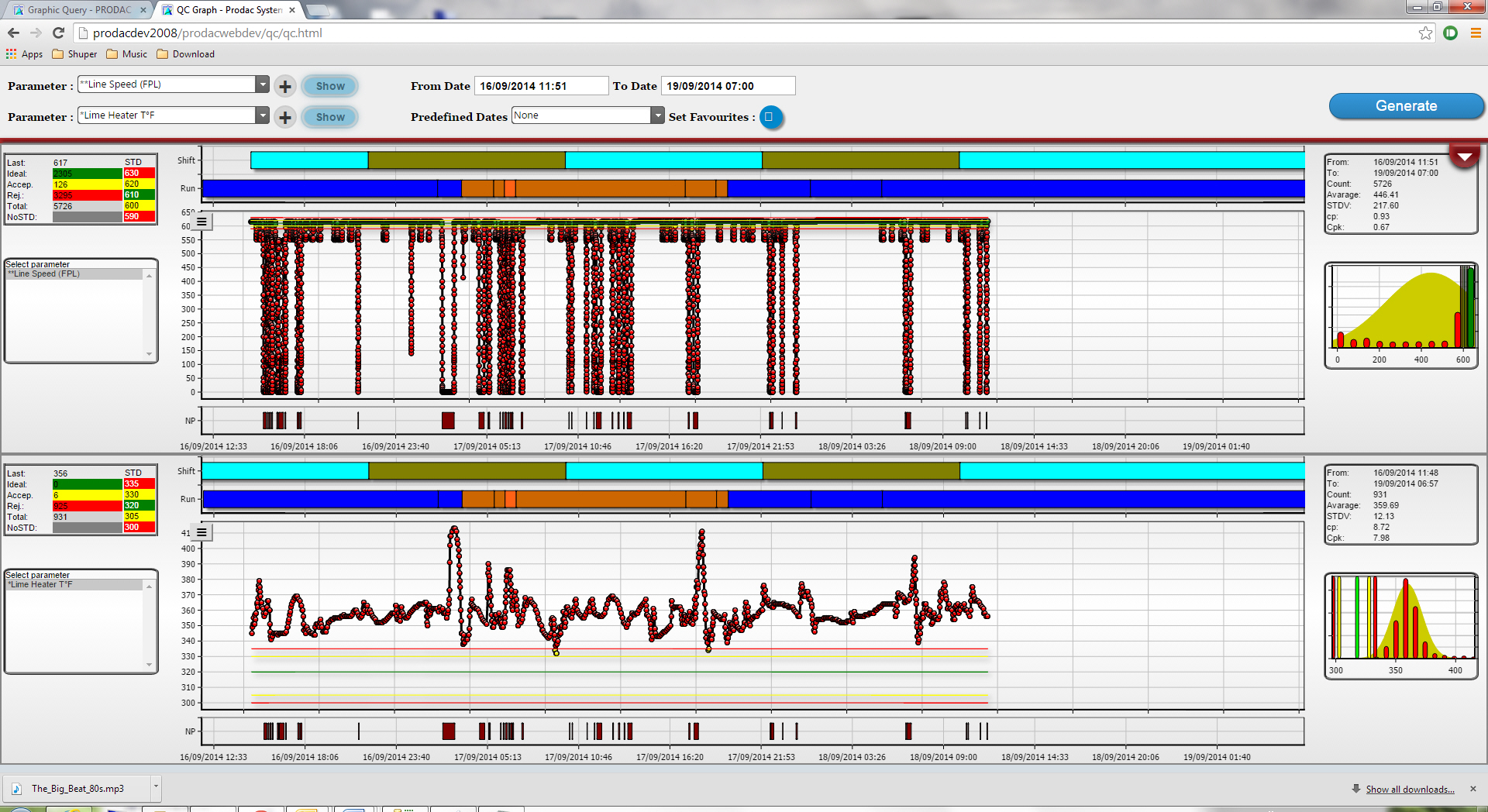Viewport: 1488px width, 812px height.
Task: Click Show all downloads link
Action: [1410, 789]
